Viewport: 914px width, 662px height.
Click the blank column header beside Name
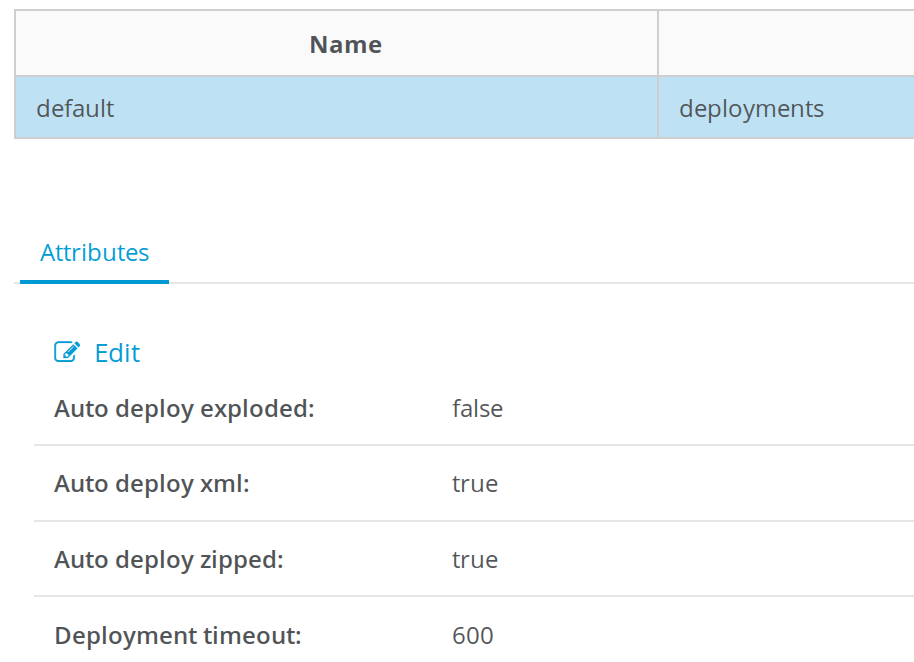pyautogui.click(x=785, y=45)
